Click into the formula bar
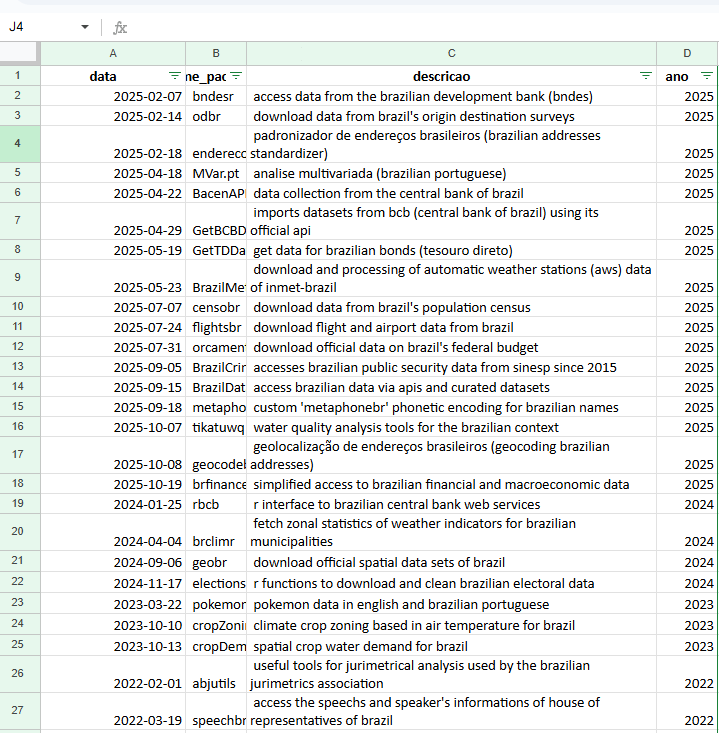 click(421, 28)
